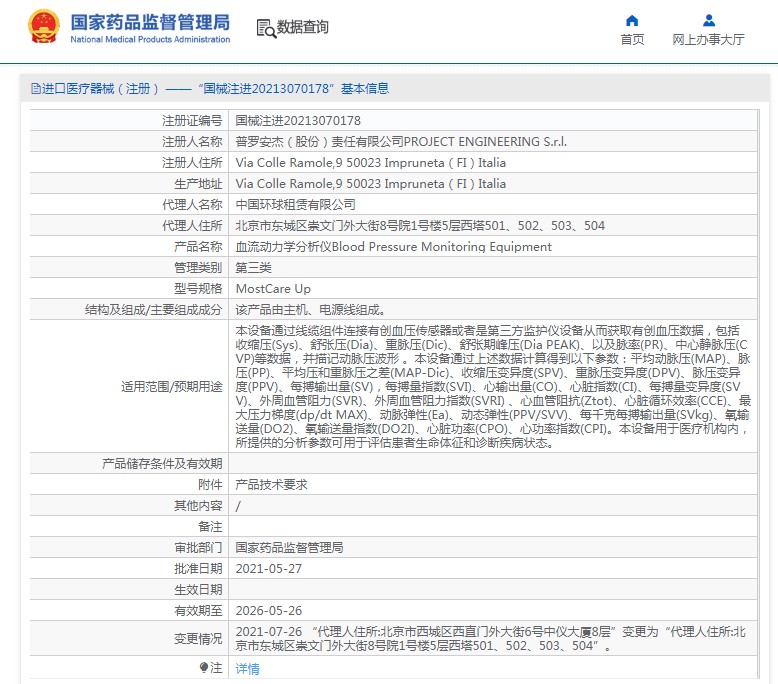The image size is (778, 684).
Task: Select 该产品由主机、电源线组成 text
Action: [311, 310]
